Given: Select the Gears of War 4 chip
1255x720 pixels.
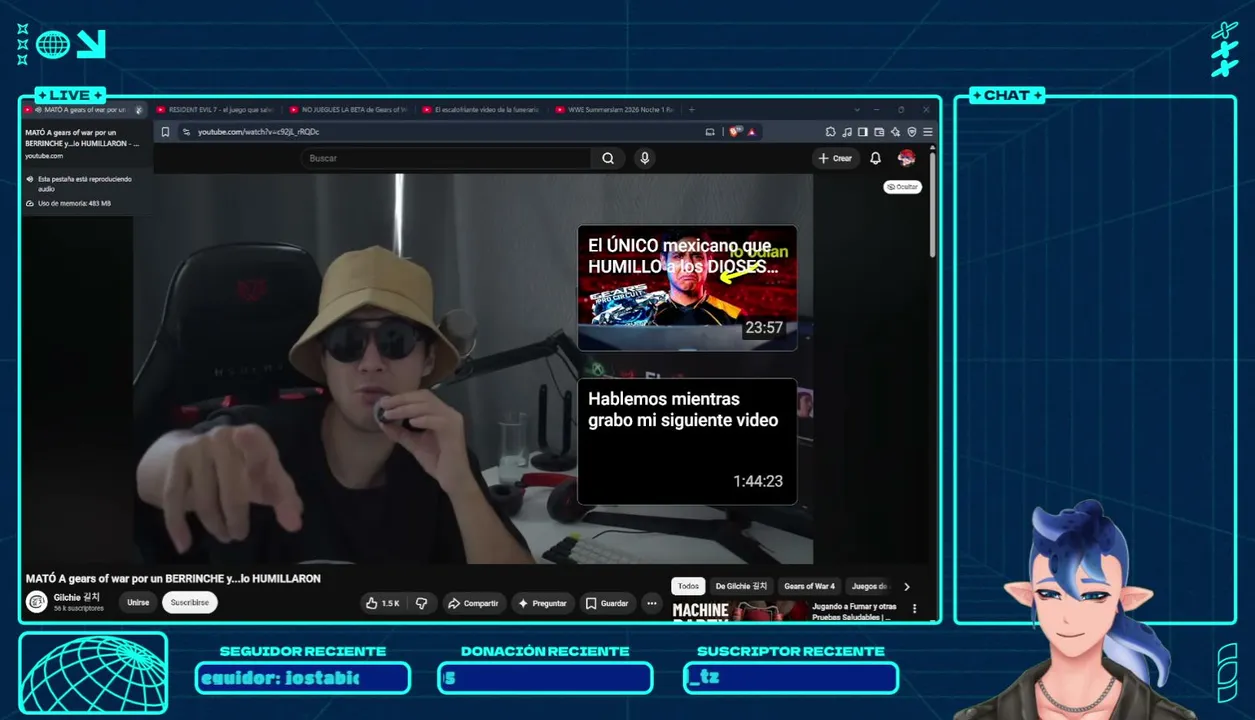Looking at the screenshot, I should [809, 587].
